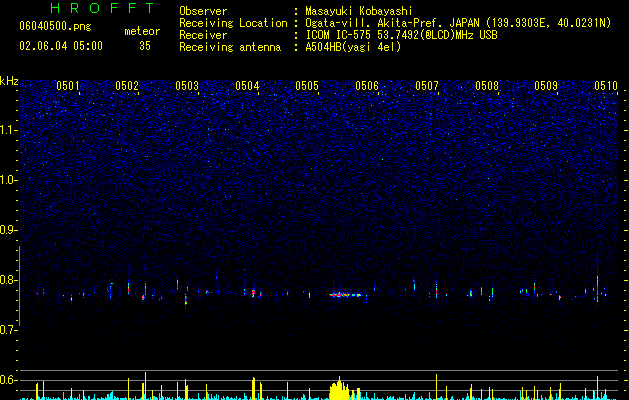Click the 0.7 kHz axis label
Viewport: 629px width, 400px height.
tap(9, 330)
